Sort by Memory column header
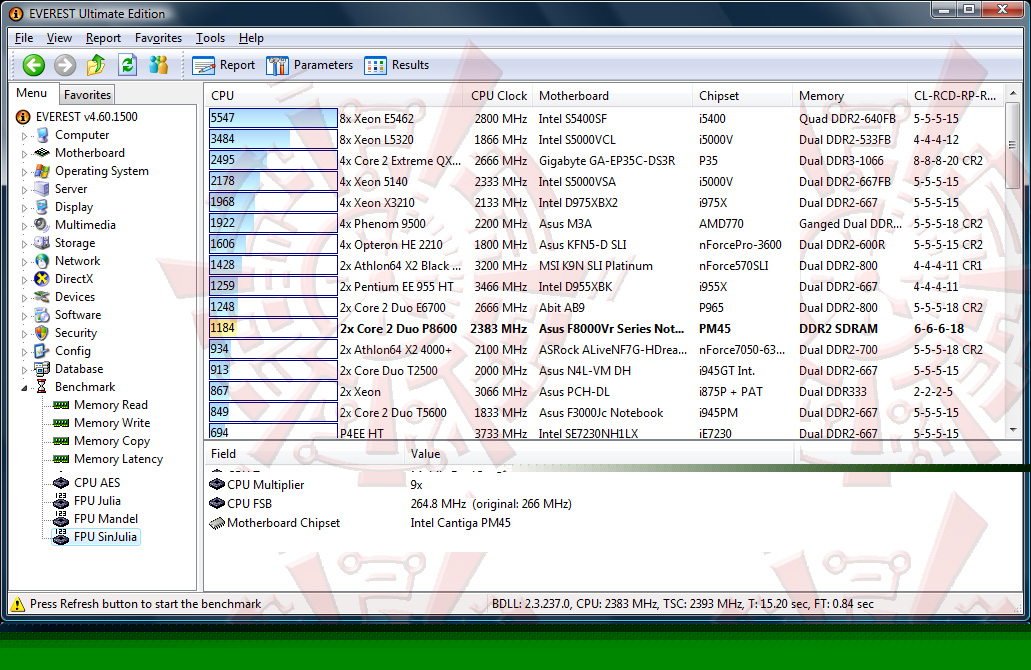 click(850, 96)
